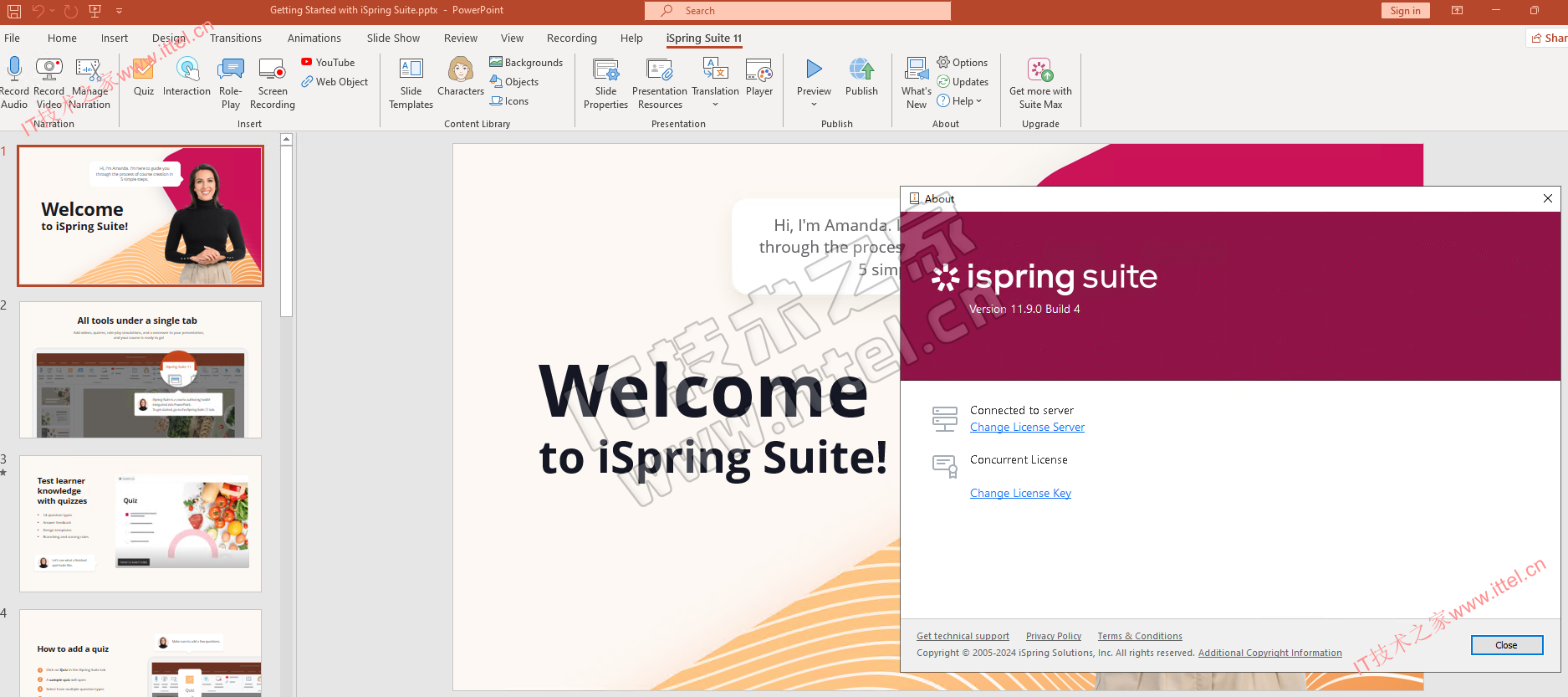Click the Record Audio microphone icon
The width and height of the screenshot is (1568, 697).
14,68
